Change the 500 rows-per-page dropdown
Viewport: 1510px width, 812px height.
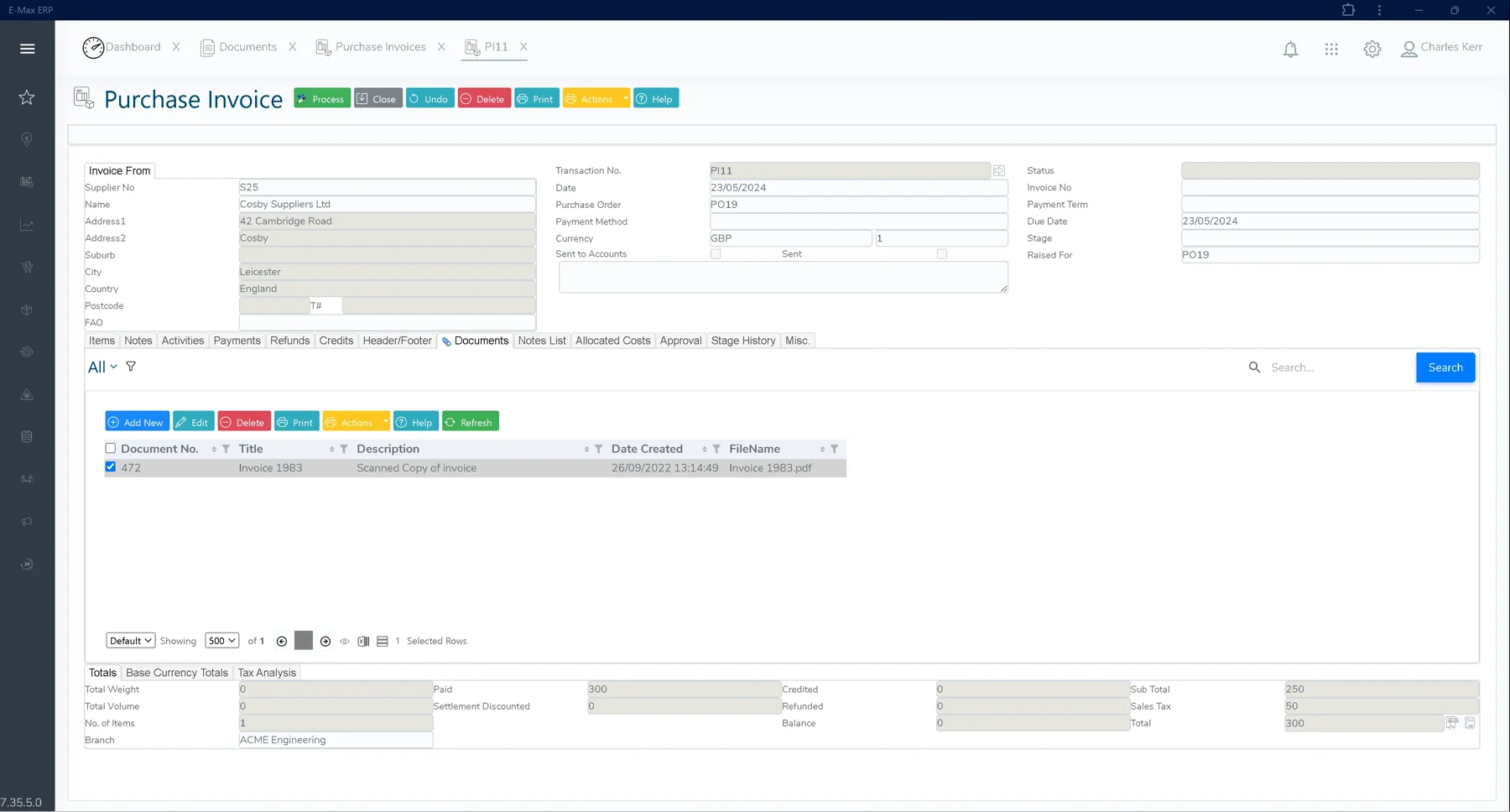221,641
